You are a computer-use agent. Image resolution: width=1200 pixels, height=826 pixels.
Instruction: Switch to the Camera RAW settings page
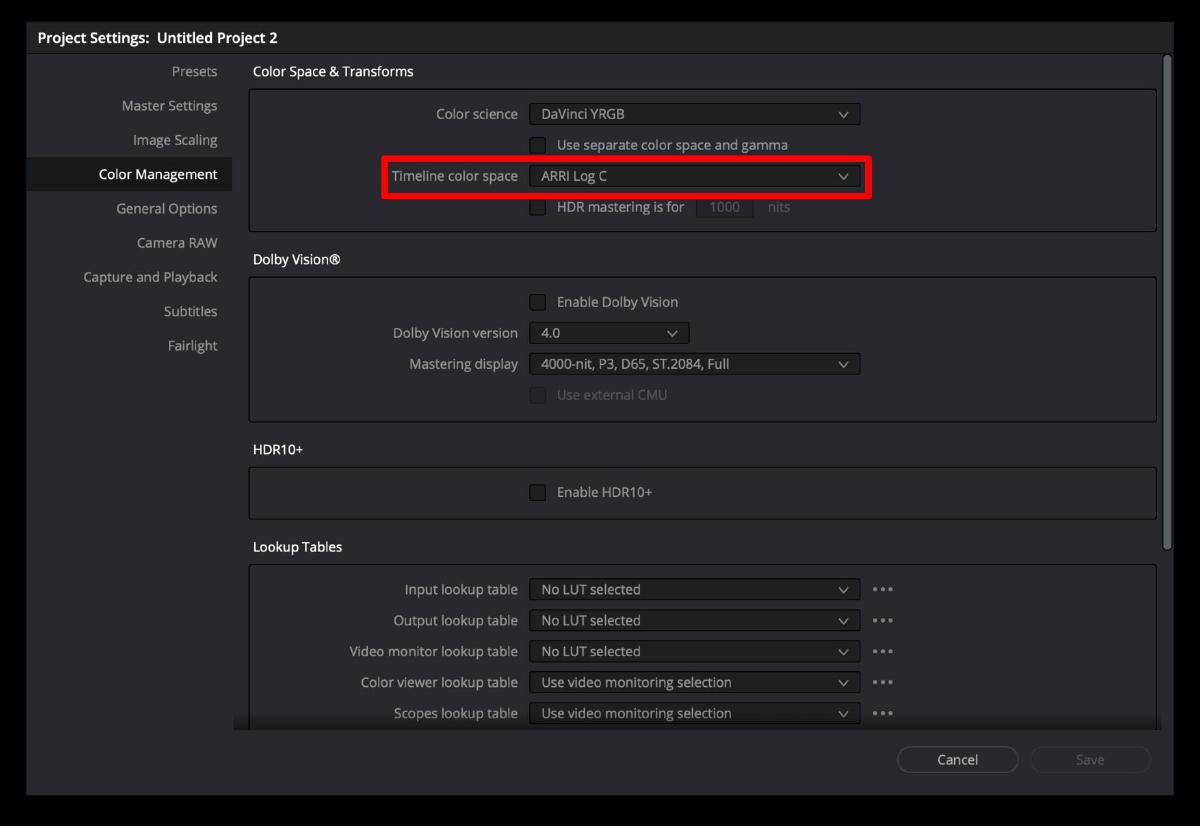coord(177,242)
